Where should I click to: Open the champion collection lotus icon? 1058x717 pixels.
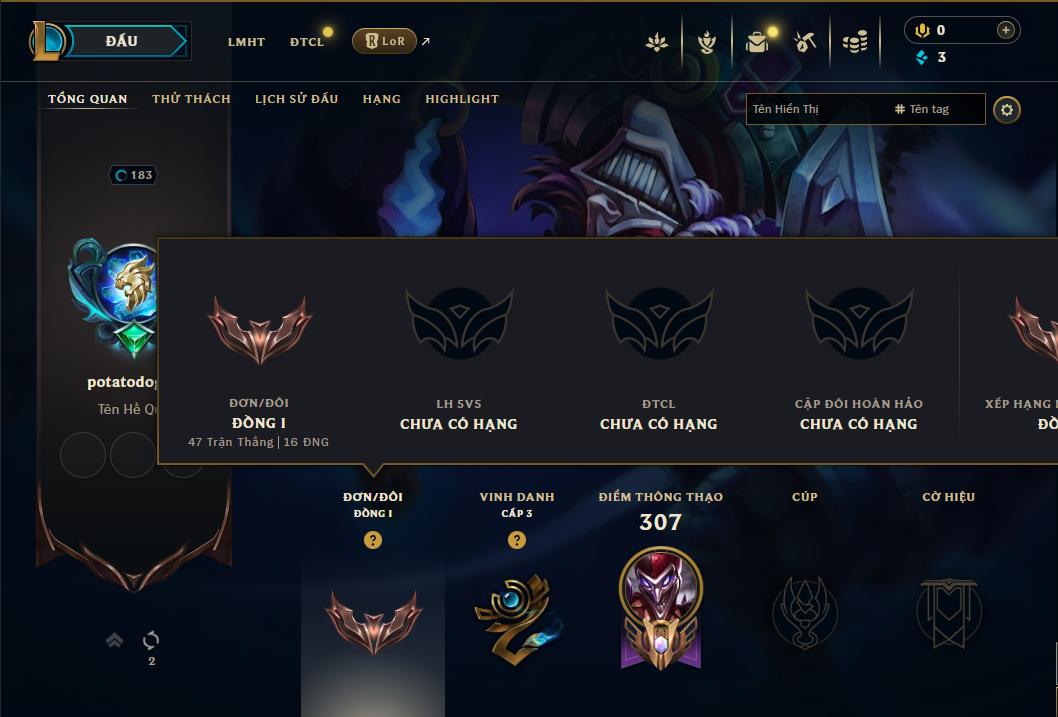(657, 42)
